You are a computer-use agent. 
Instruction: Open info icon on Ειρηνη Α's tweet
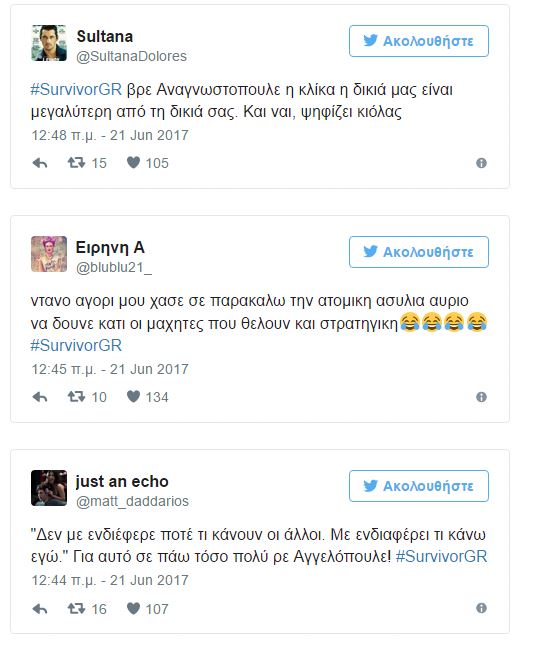click(481, 397)
